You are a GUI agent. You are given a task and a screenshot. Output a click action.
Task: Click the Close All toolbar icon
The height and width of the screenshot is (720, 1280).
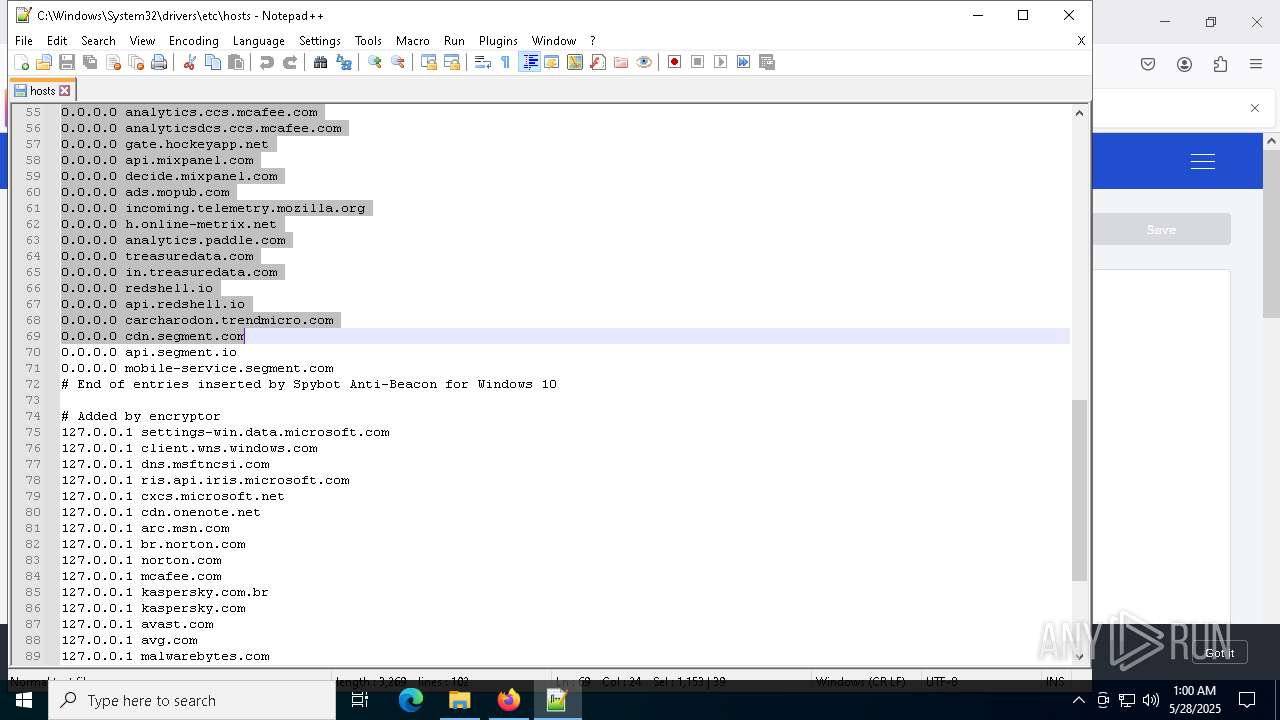click(136, 62)
